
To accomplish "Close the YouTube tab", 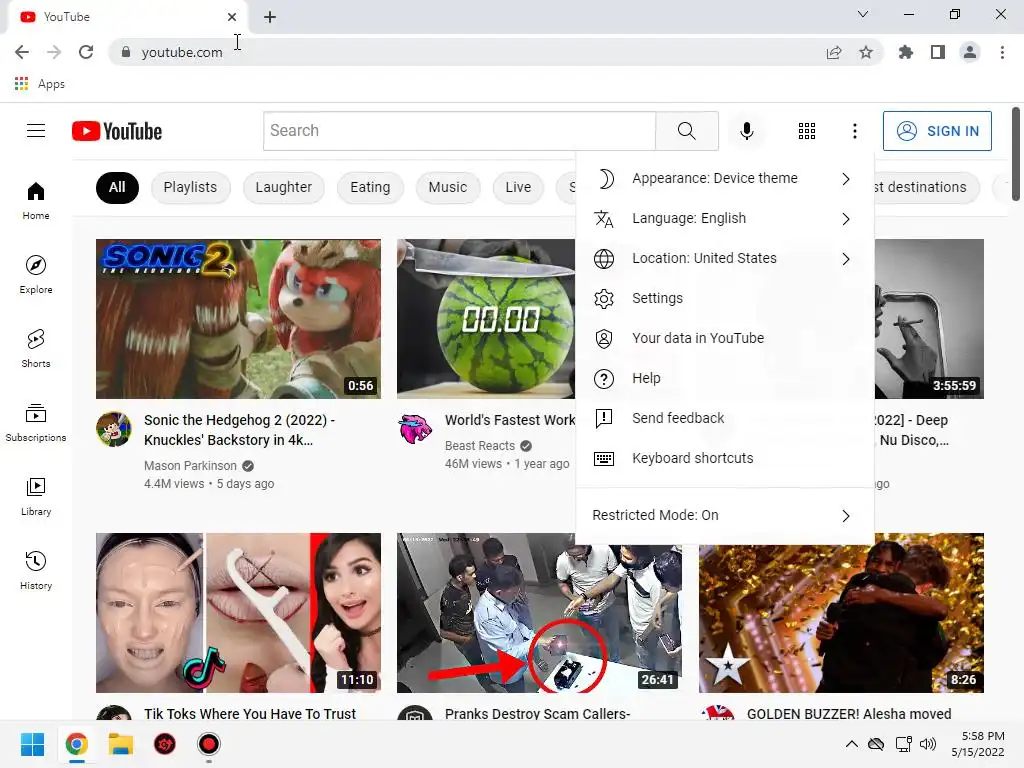I will pos(232,17).
